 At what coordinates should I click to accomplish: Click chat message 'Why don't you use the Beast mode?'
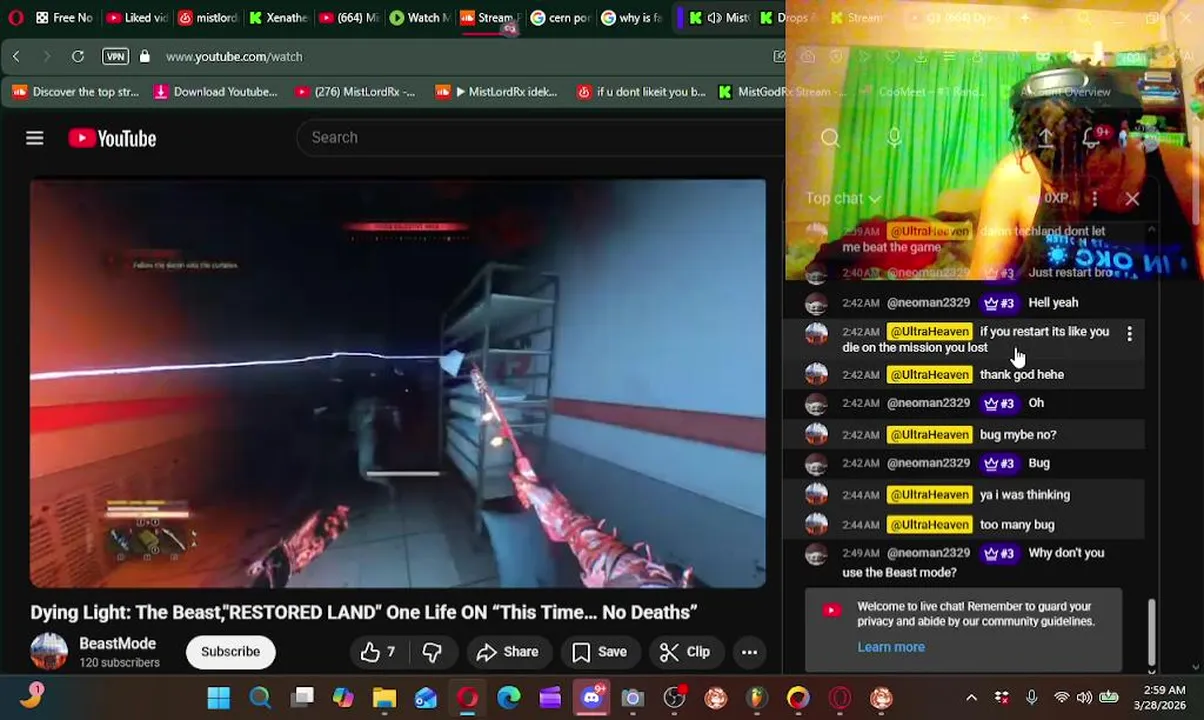973,562
